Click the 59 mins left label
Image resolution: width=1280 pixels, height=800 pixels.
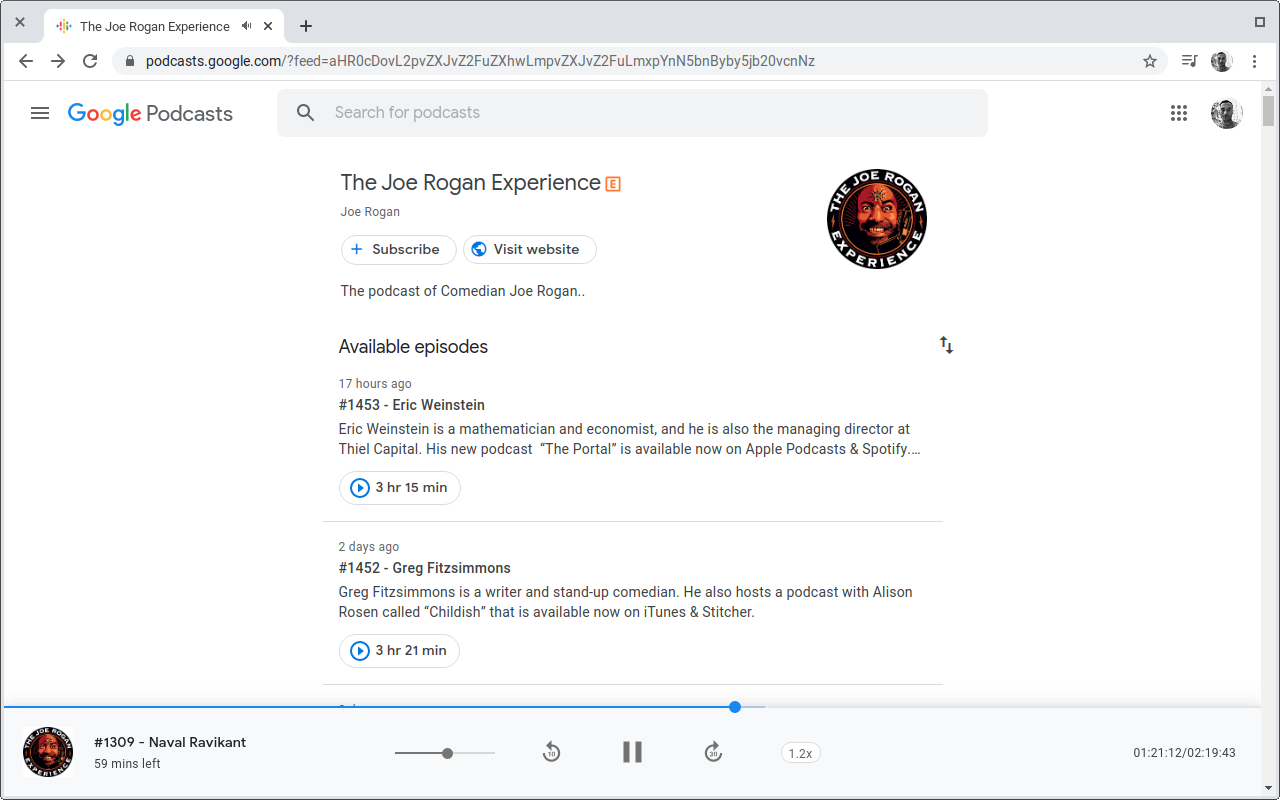click(127, 764)
